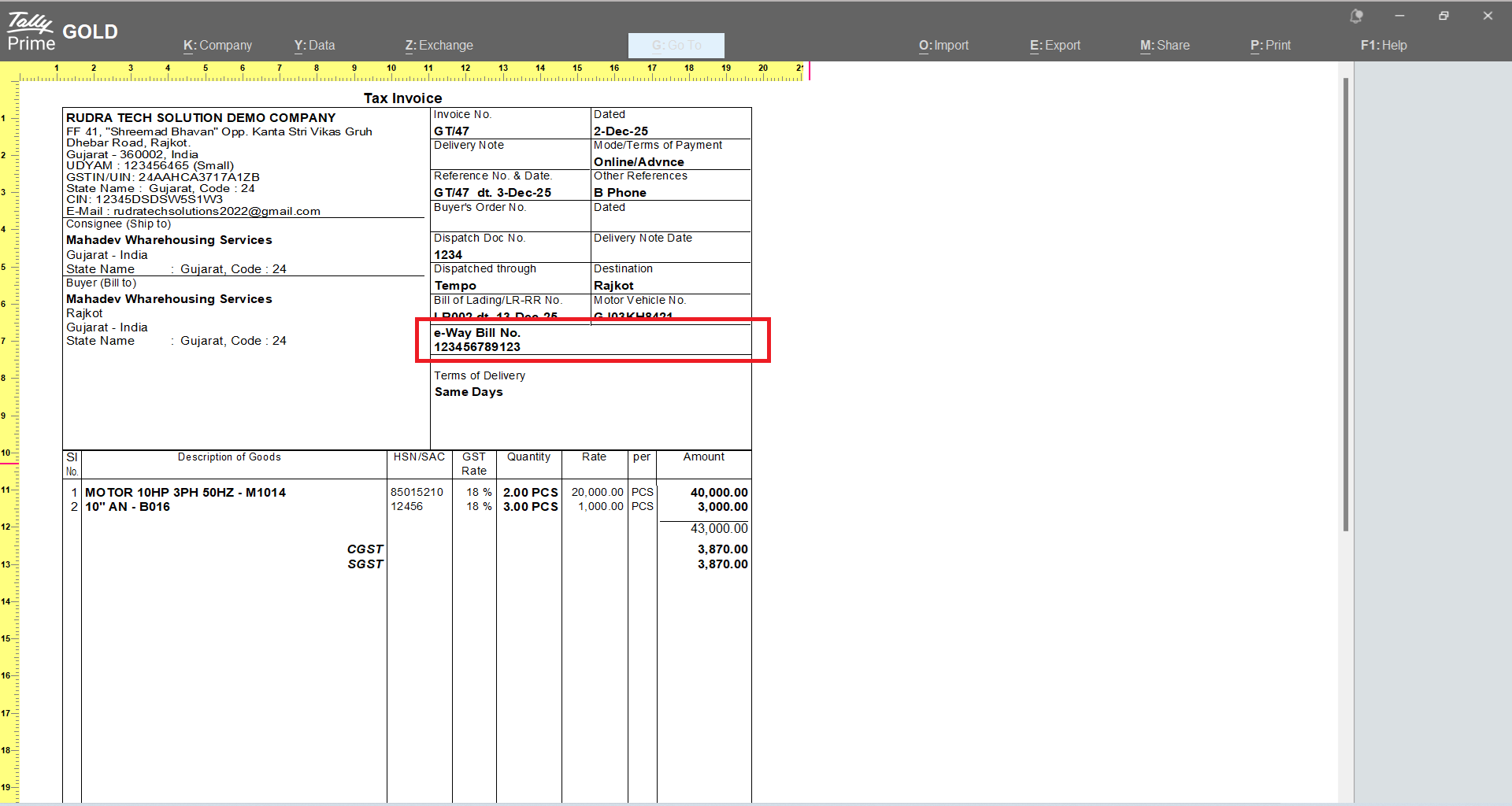Select the MOTOR 10HP 3PH 50HZ item row

186,493
